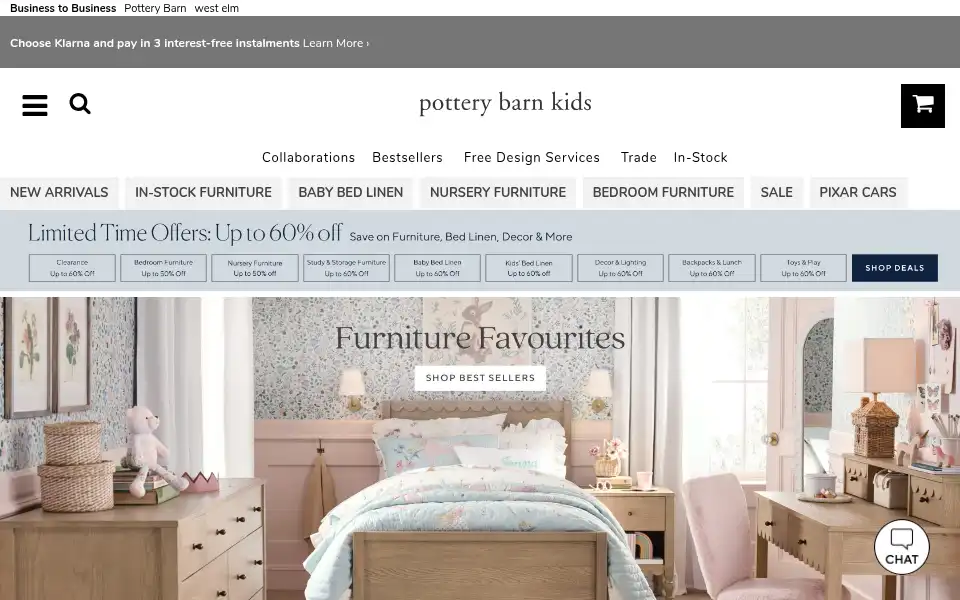Shop Nursery Furniture up to 50% off offer

pyautogui.click(x=255, y=268)
